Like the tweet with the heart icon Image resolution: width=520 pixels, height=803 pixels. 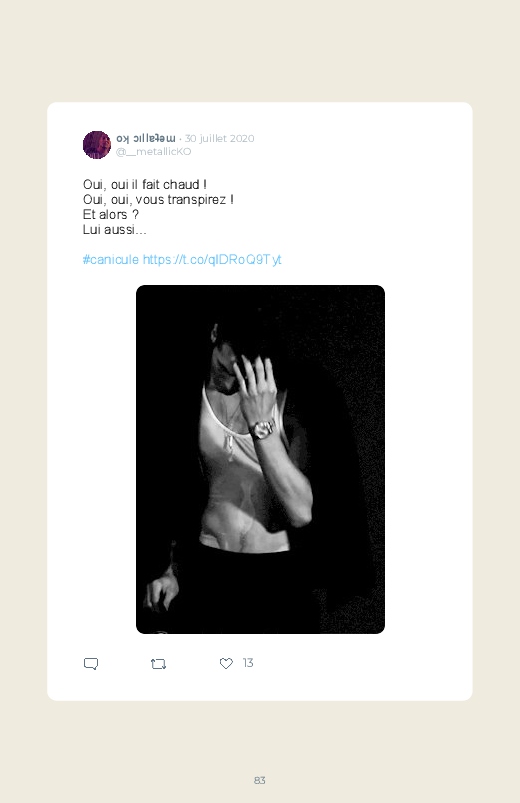click(x=226, y=663)
